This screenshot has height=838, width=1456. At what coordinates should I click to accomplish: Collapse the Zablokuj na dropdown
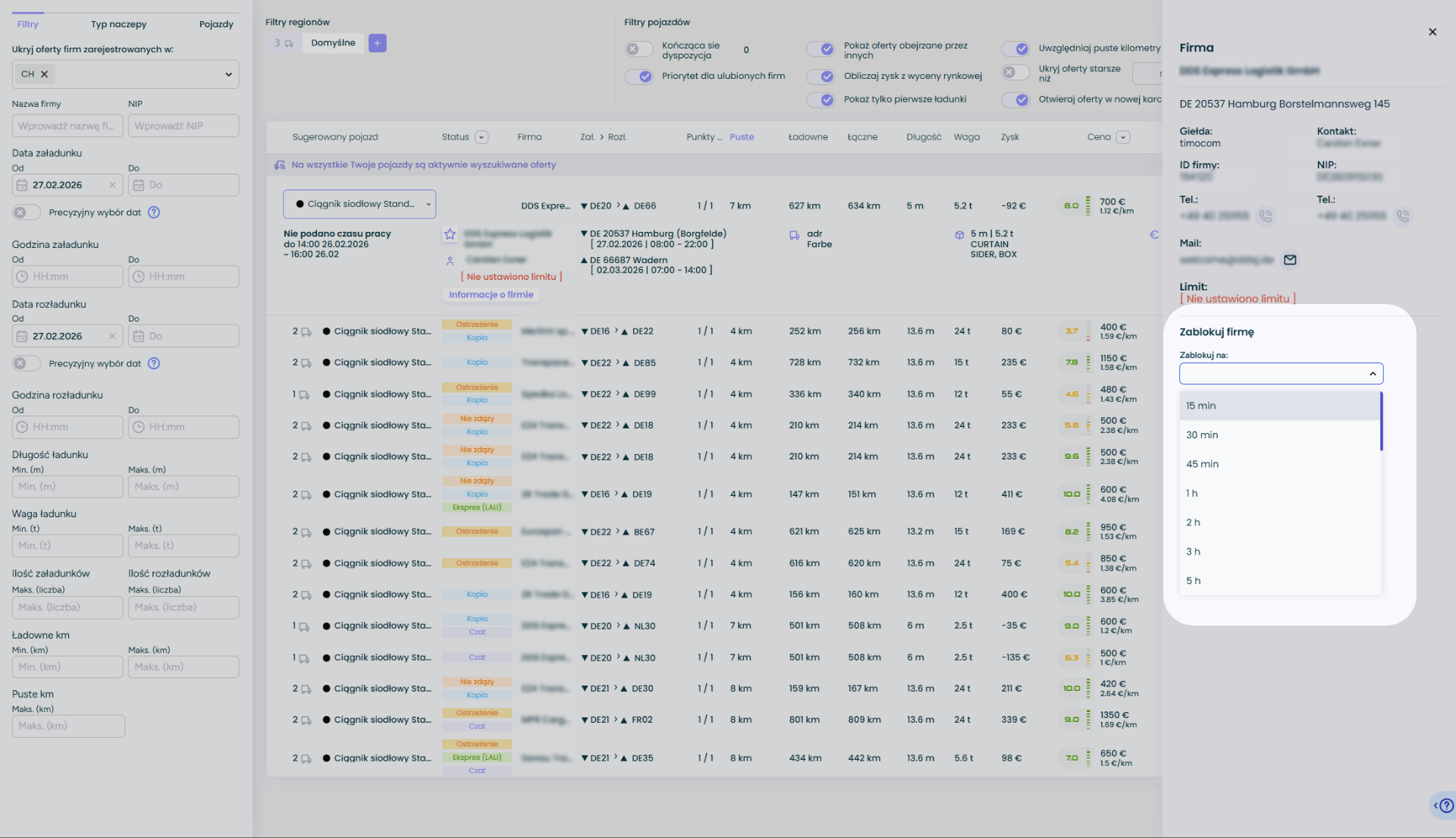click(x=1372, y=374)
